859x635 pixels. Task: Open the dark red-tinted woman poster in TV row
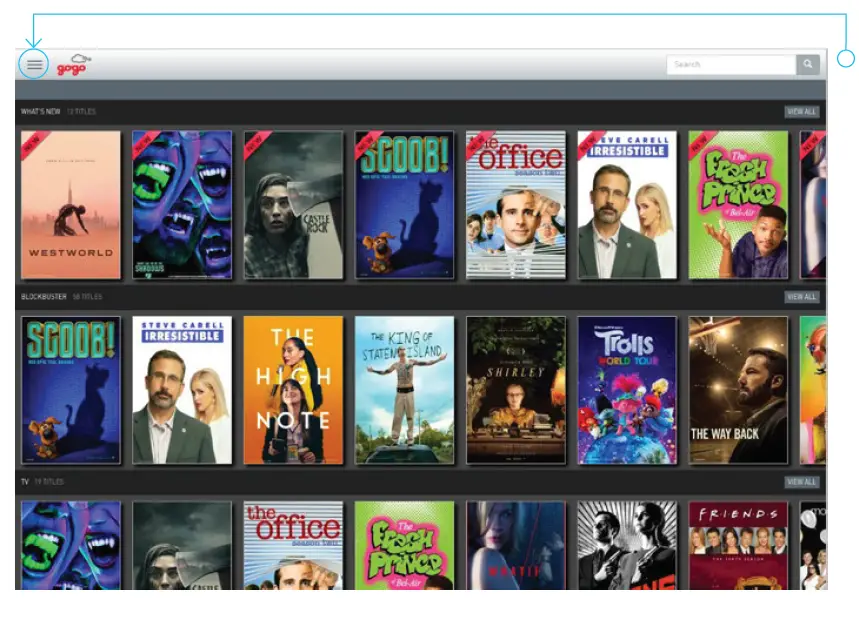(516, 546)
